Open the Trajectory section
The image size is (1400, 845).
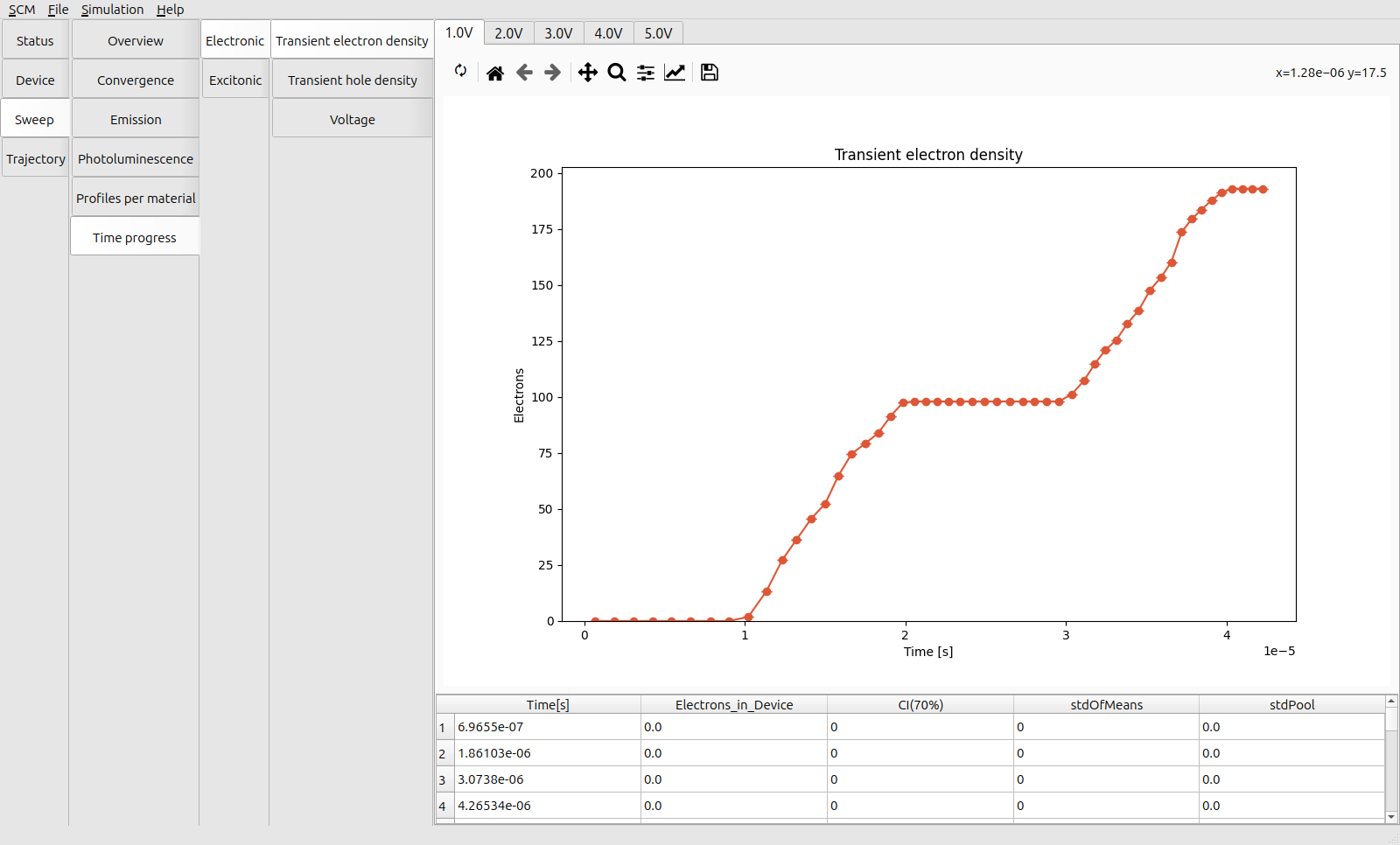pyautogui.click(x=36, y=159)
